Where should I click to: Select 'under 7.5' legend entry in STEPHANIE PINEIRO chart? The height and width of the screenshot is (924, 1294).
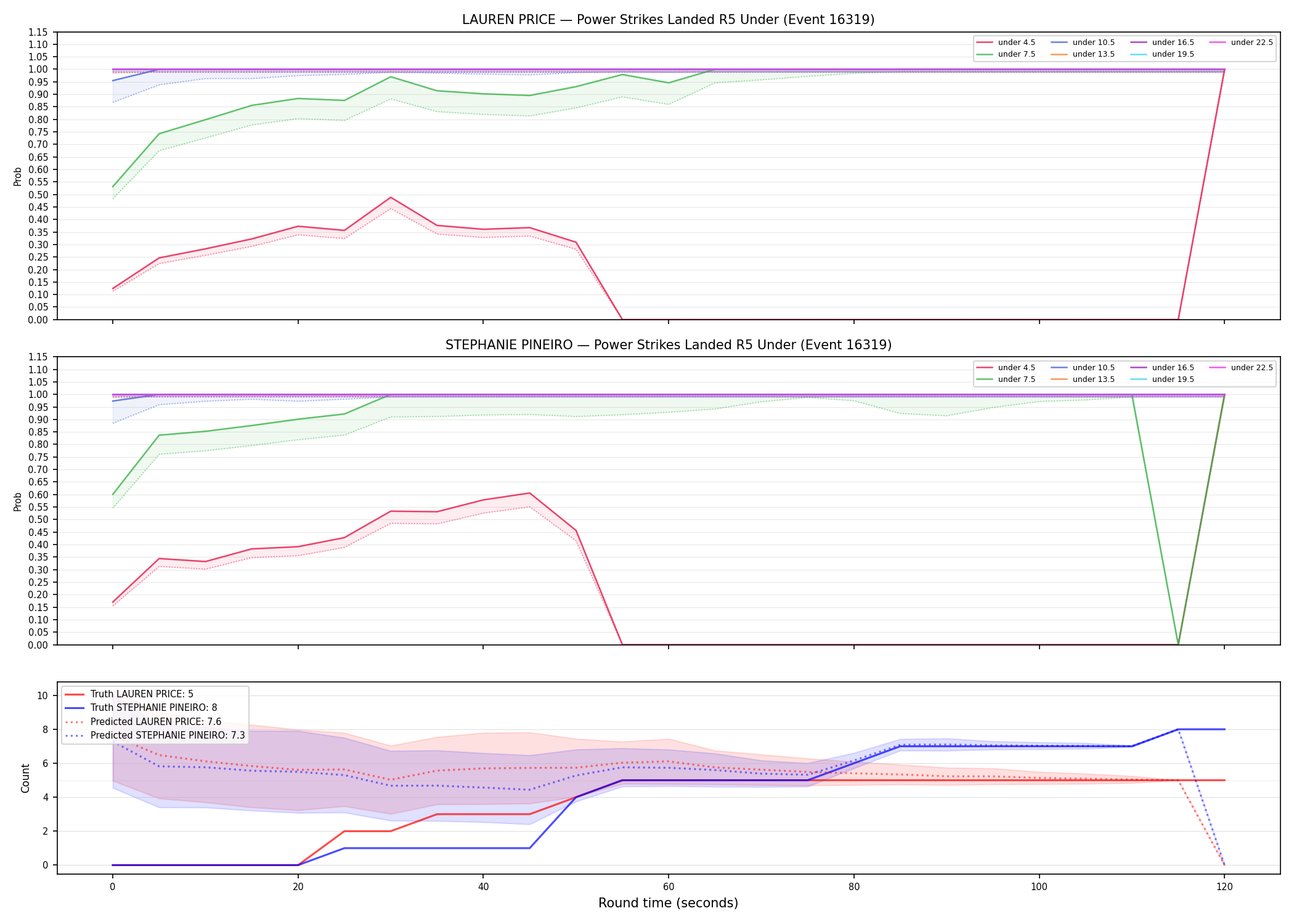pyautogui.click(x=1006, y=379)
